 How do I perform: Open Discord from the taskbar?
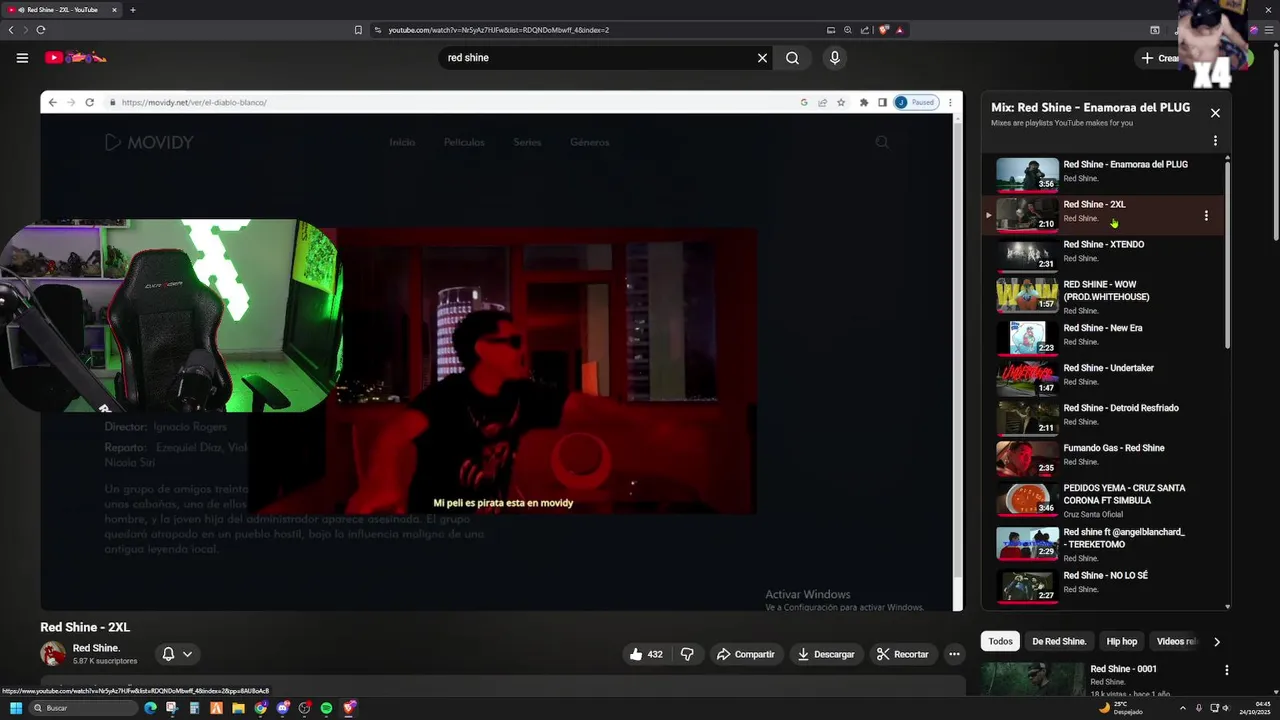[283, 708]
